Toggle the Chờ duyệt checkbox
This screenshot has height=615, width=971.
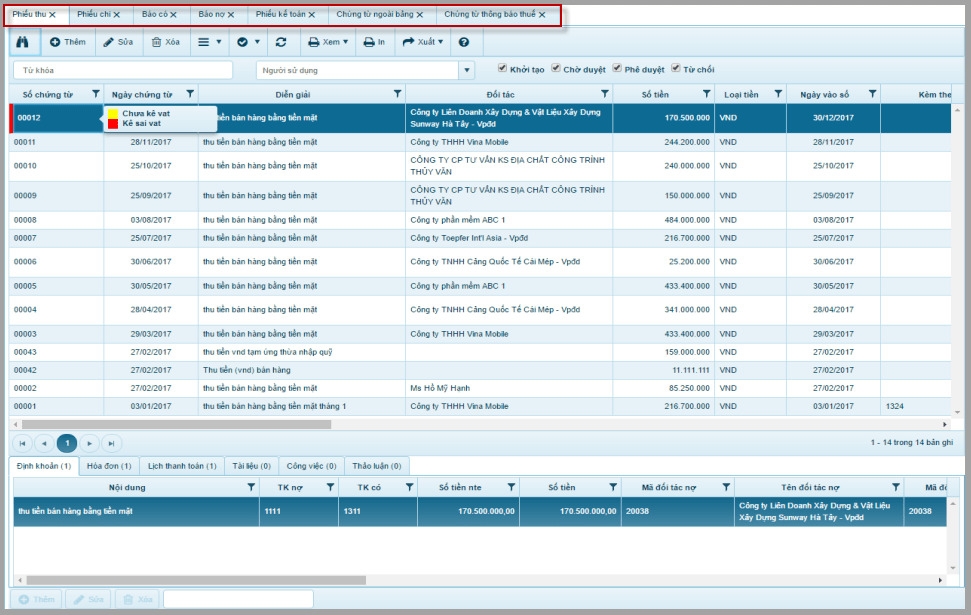click(x=556, y=69)
